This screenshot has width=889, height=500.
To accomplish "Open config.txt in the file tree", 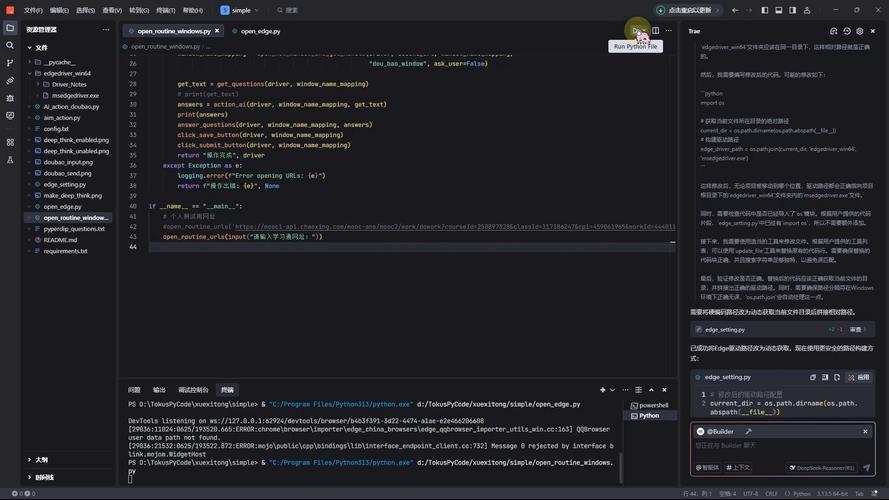I will point(56,129).
